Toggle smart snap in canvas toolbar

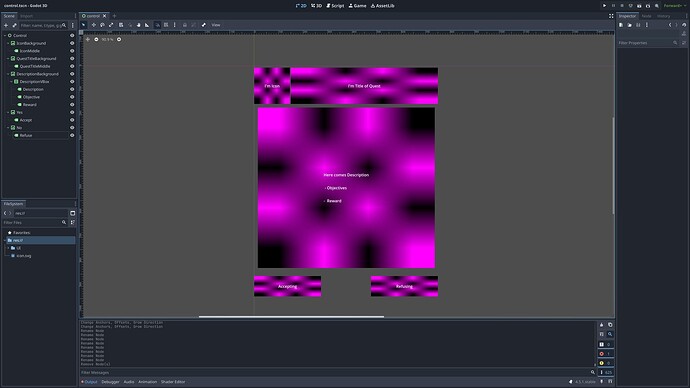click(157, 25)
